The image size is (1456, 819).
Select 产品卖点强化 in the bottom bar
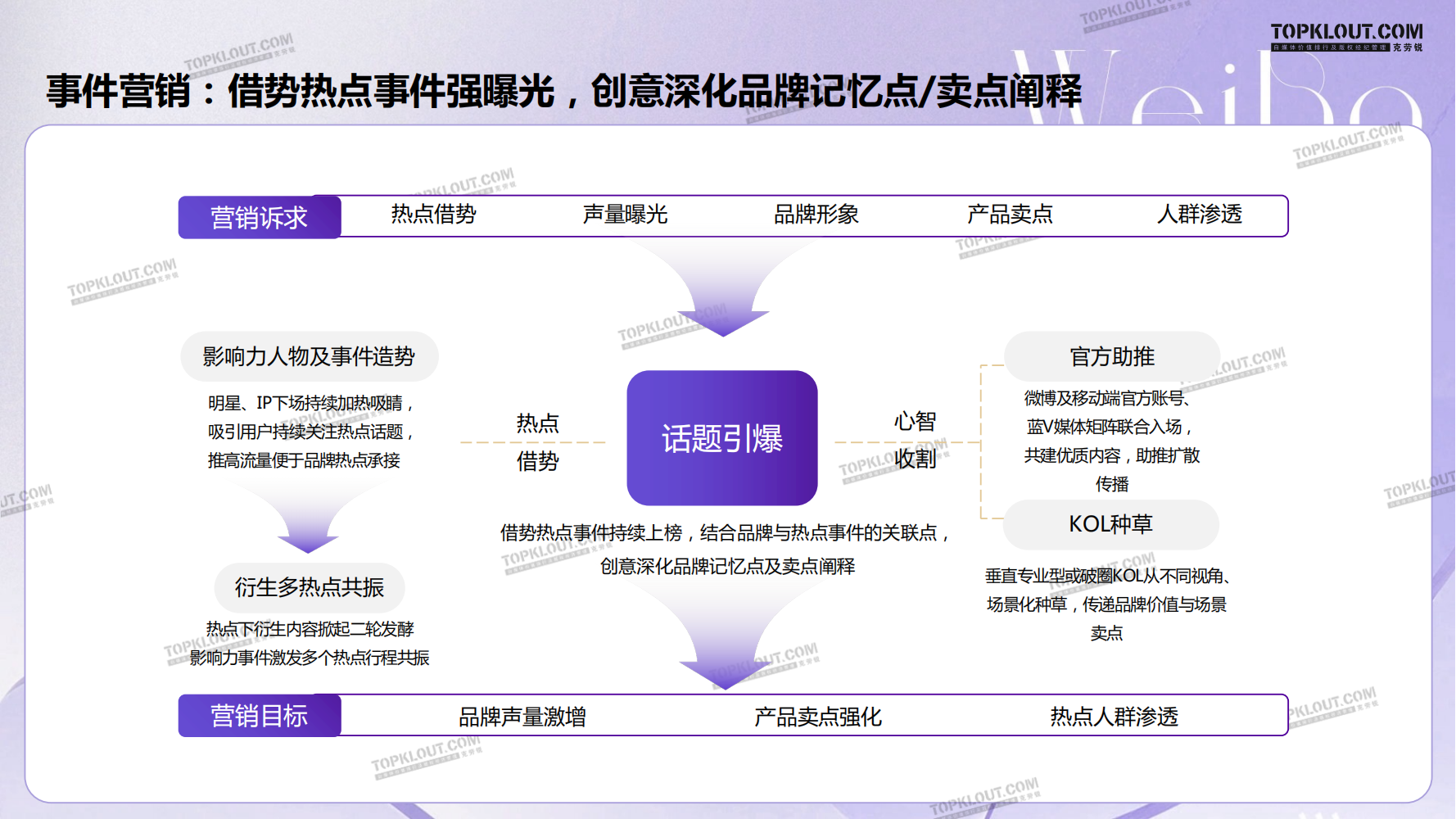point(817,717)
